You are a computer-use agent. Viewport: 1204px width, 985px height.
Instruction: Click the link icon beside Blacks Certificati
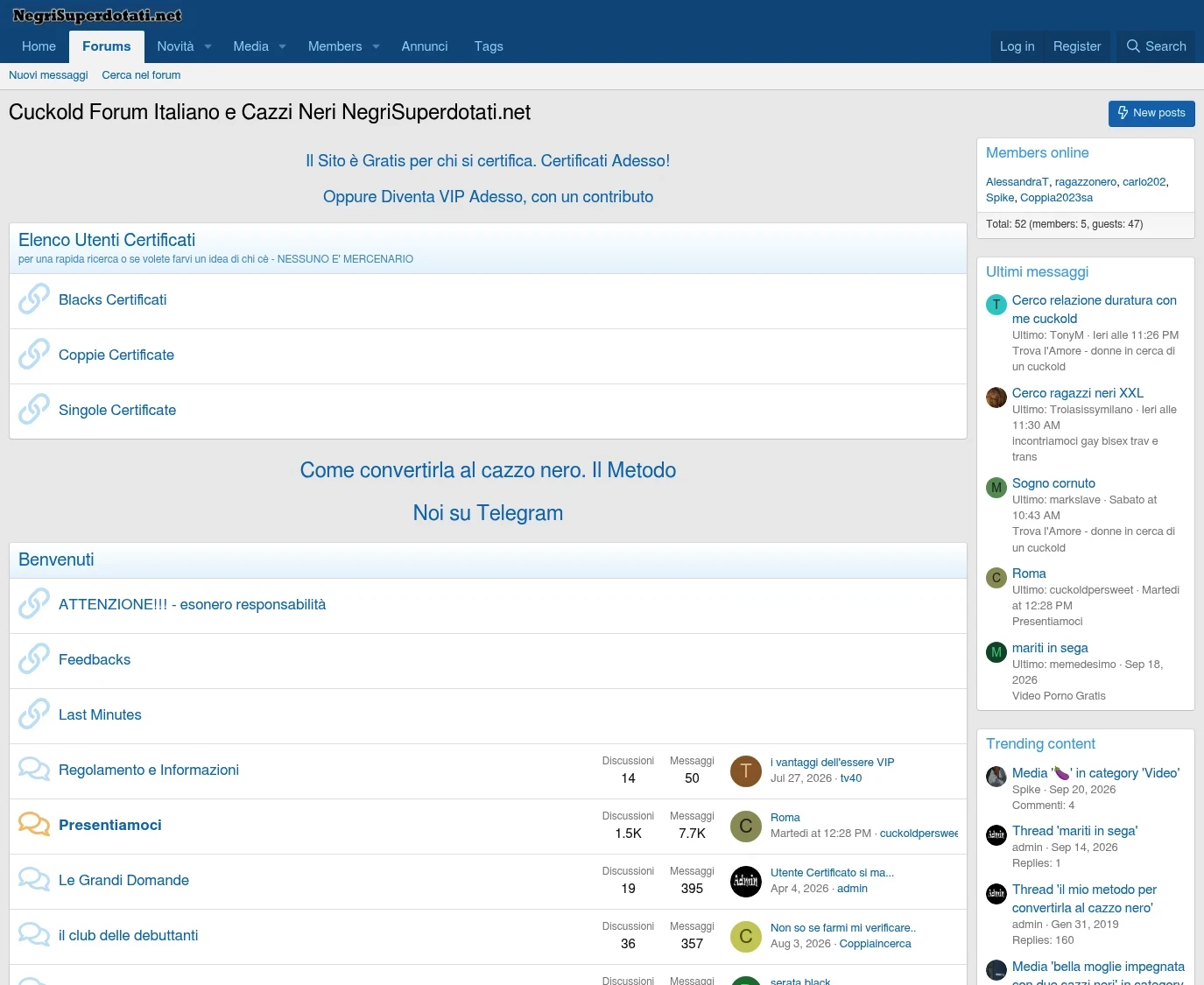(34, 299)
